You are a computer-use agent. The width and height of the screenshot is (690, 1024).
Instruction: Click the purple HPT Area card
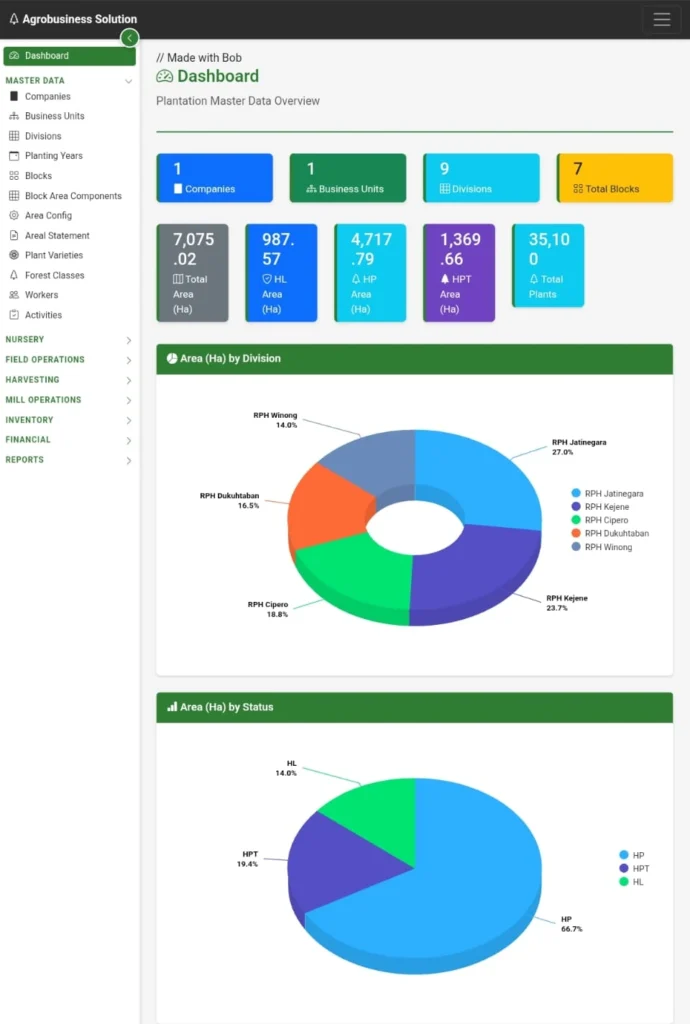[x=459, y=273]
